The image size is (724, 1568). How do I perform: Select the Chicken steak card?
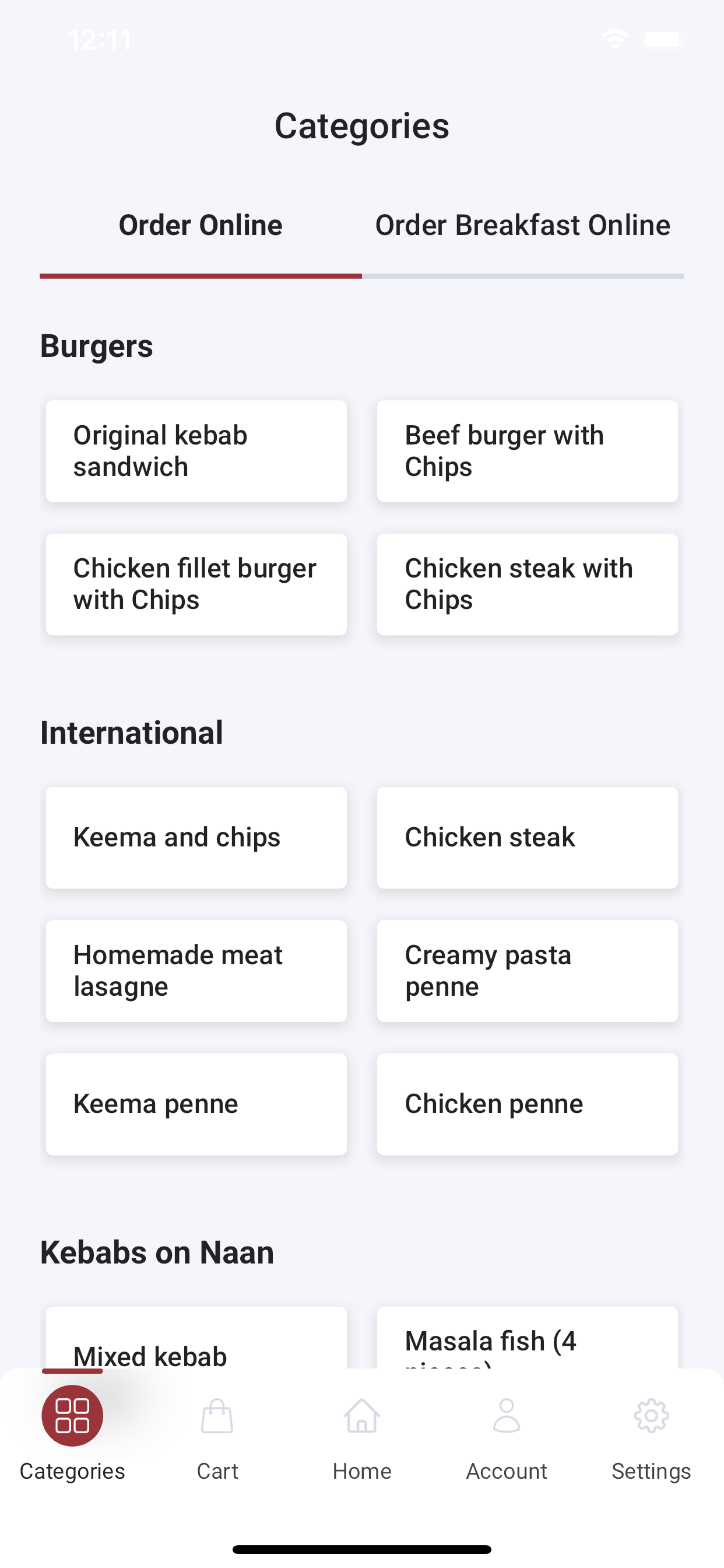pos(528,838)
